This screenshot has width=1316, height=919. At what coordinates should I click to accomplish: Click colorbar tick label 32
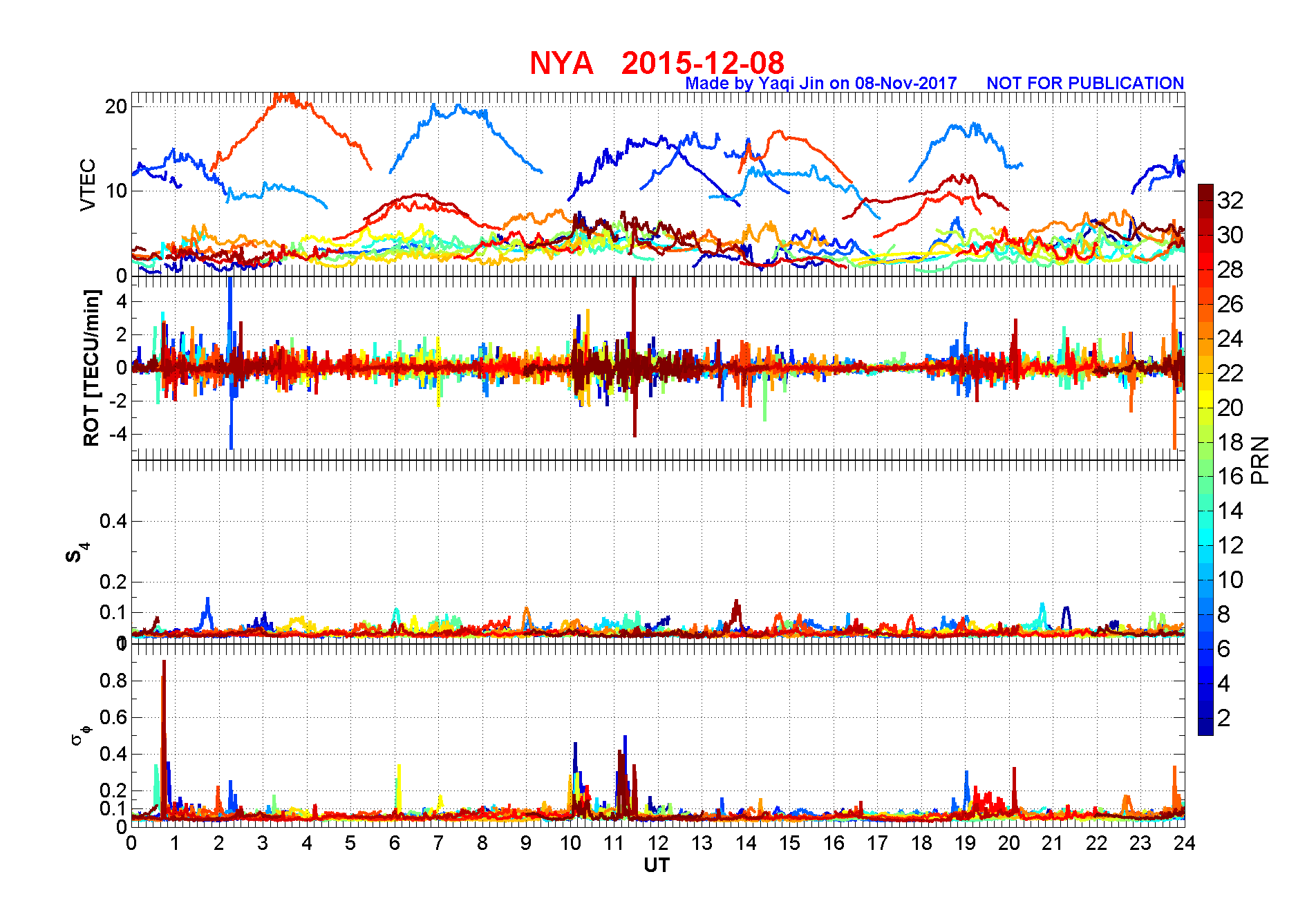[x=1230, y=200]
